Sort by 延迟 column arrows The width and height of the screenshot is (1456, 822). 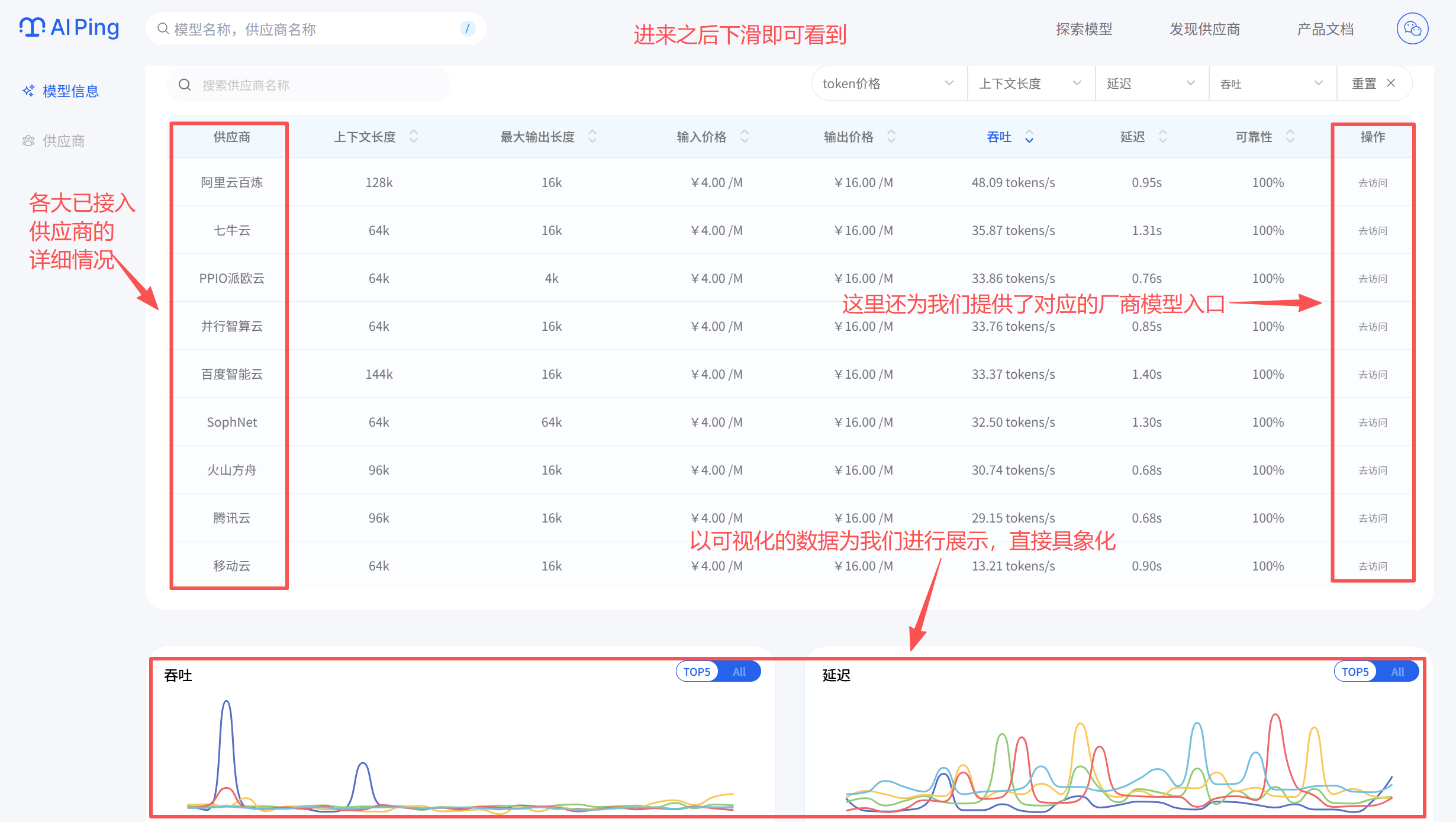click(x=1163, y=137)
